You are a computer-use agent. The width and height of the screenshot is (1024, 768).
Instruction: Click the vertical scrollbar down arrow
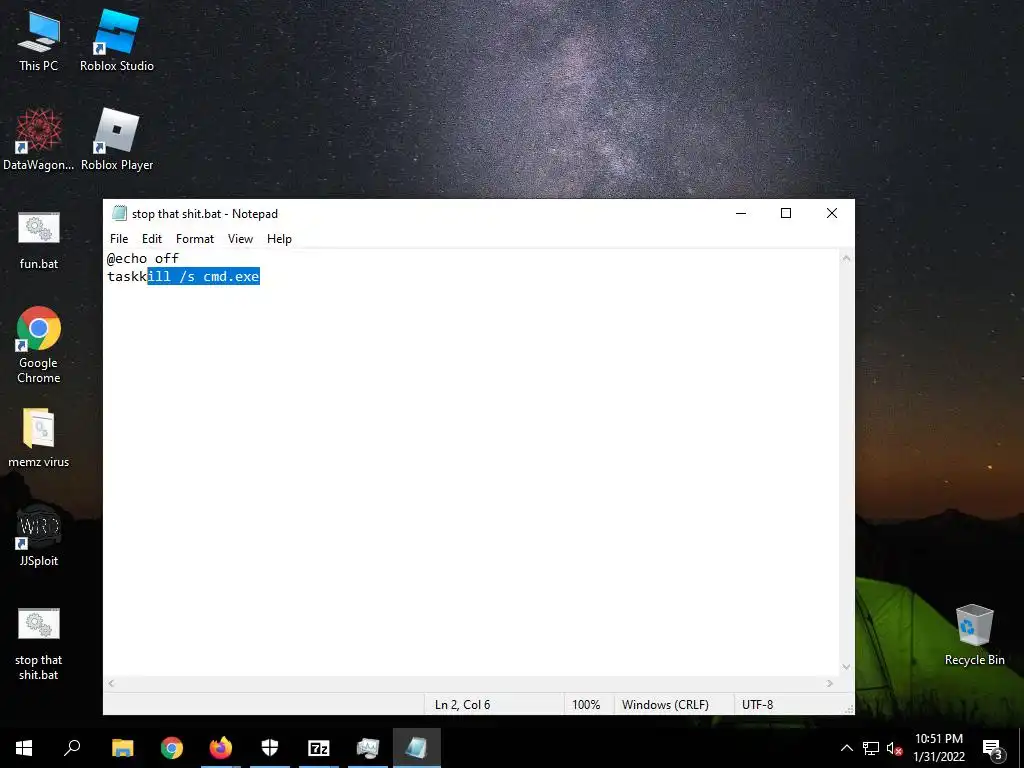[x=846, y=667]
